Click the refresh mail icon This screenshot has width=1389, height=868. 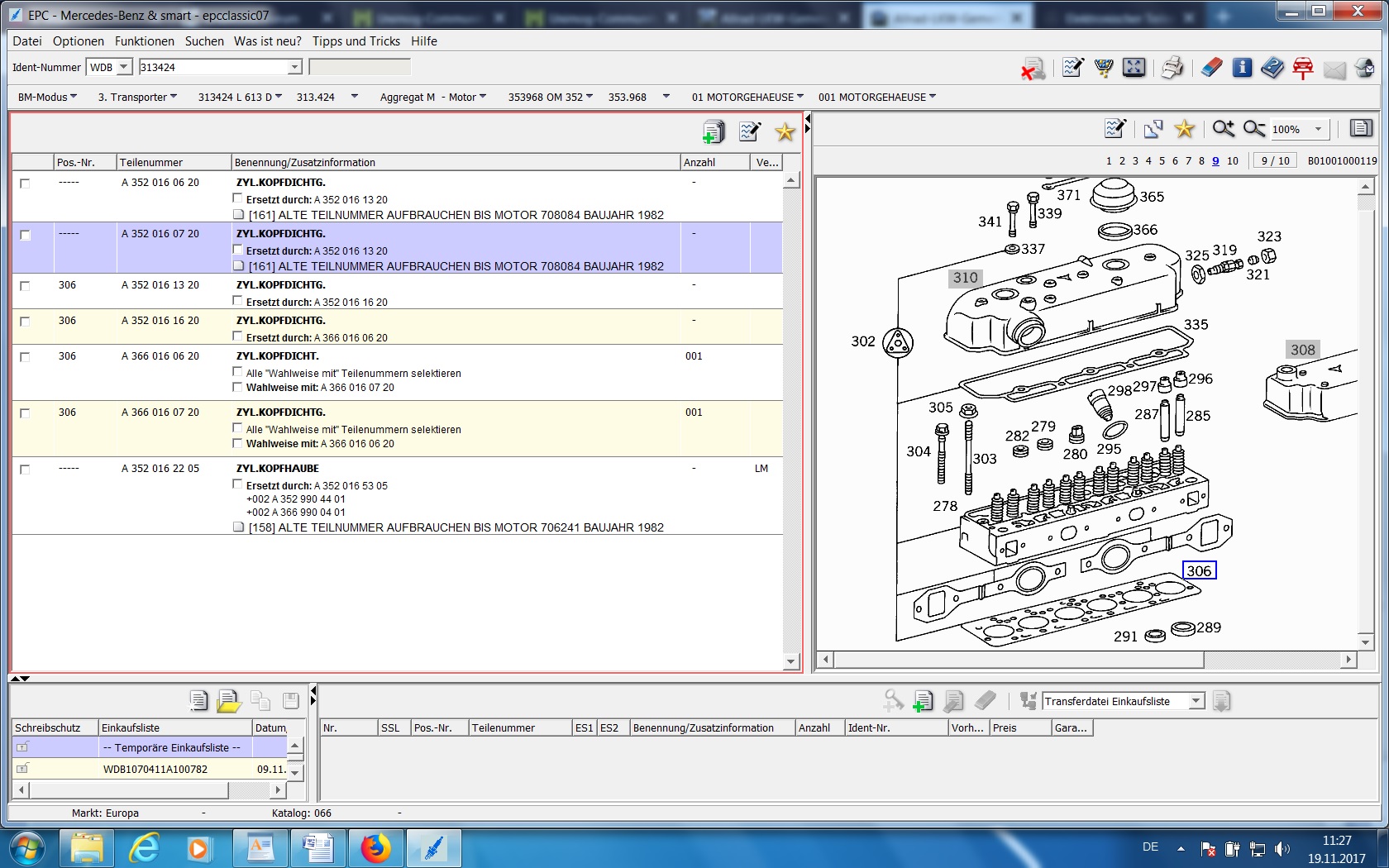tap(1365, 69)
